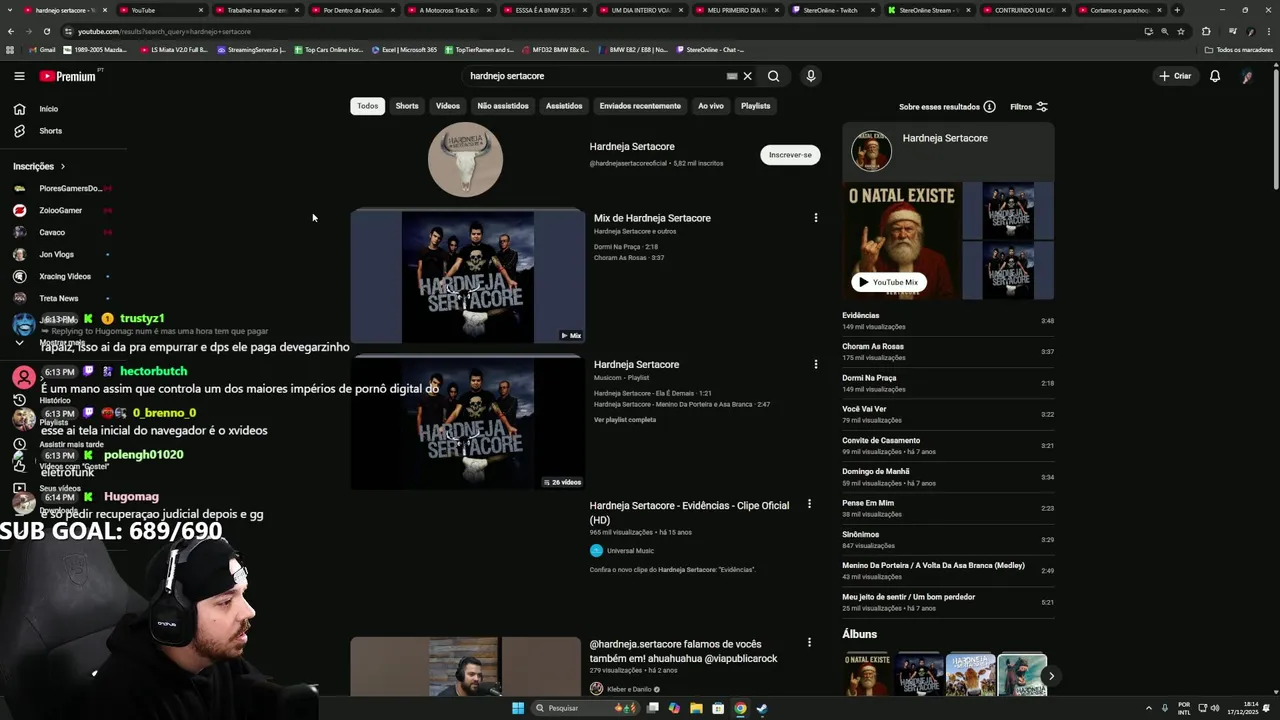
Task: Open more options for Hardneja Sertacore playlist
Action: click(x=815, y=365)
